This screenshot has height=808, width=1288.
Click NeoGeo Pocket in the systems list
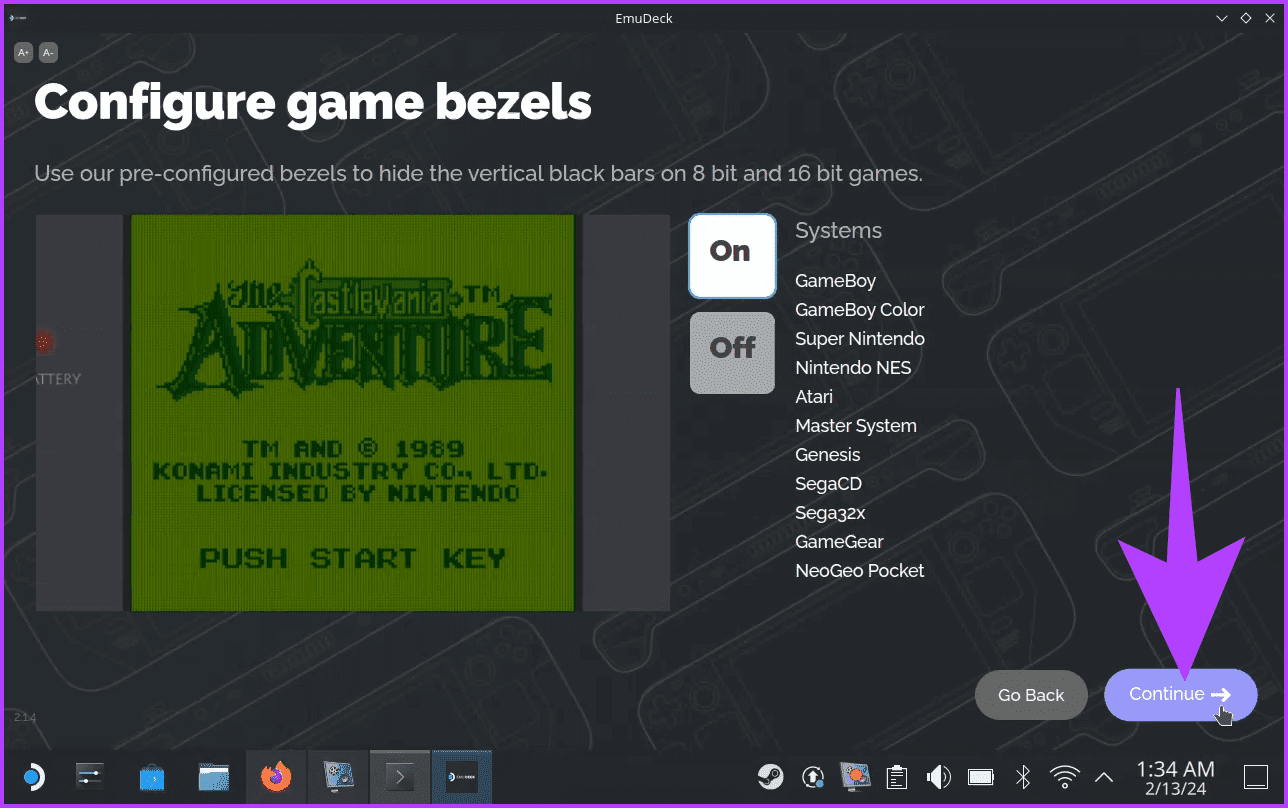859,571
